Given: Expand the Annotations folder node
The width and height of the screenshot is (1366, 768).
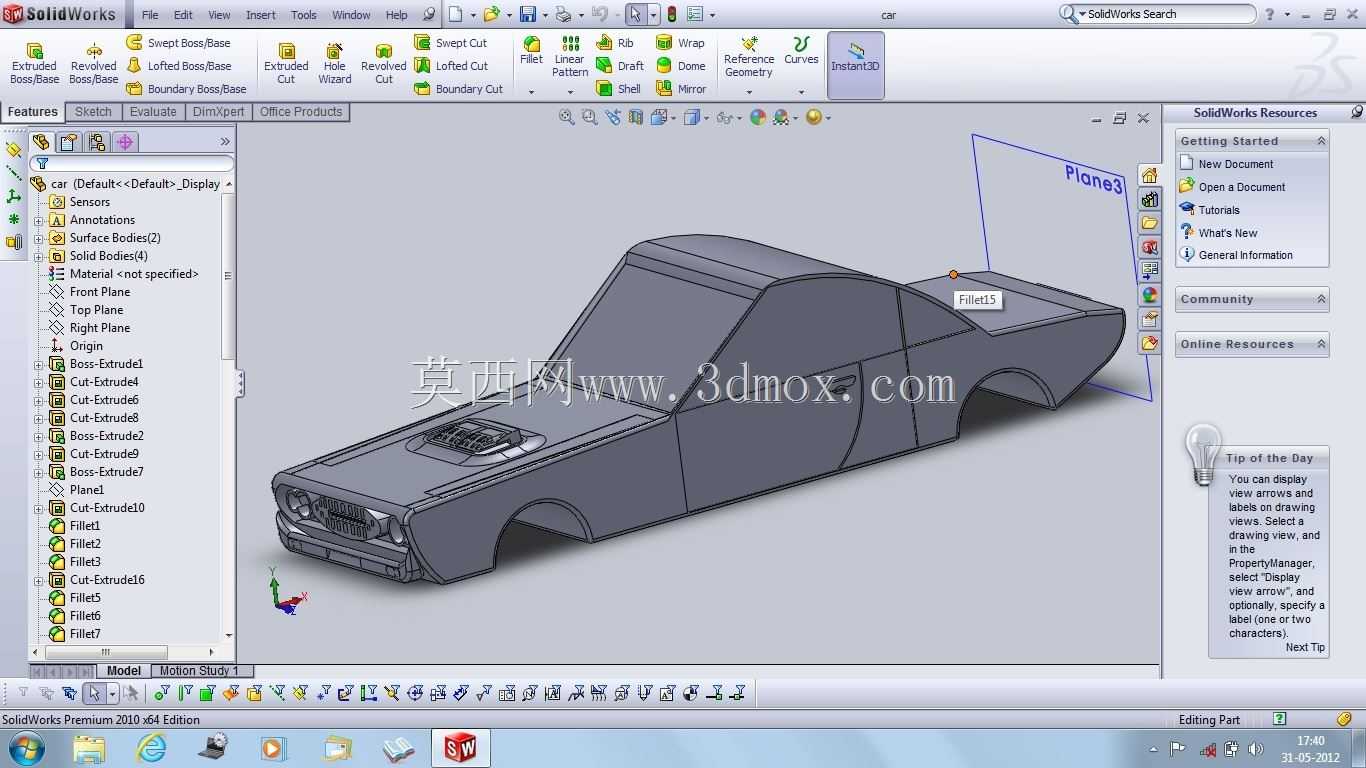Looking at the screenshot, I should pos(39,220).
